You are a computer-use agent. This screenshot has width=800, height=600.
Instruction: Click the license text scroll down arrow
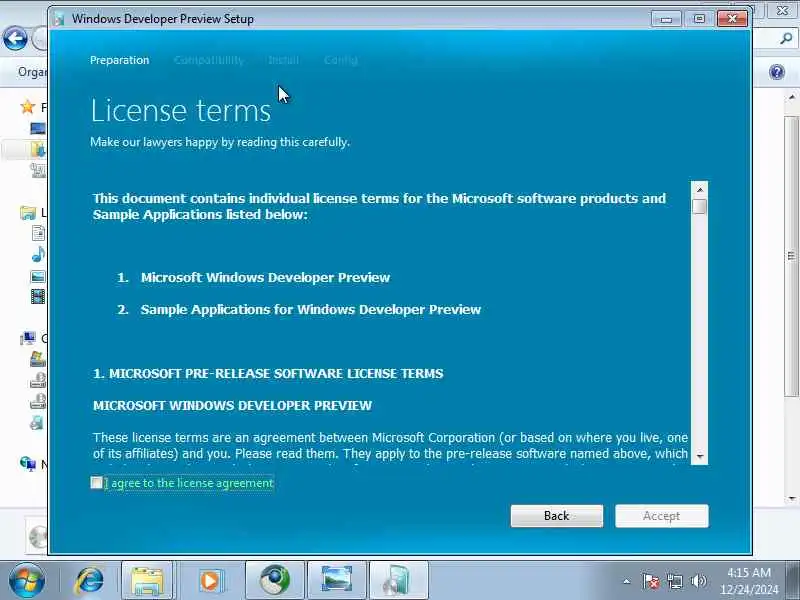click(x=699, y=456)
